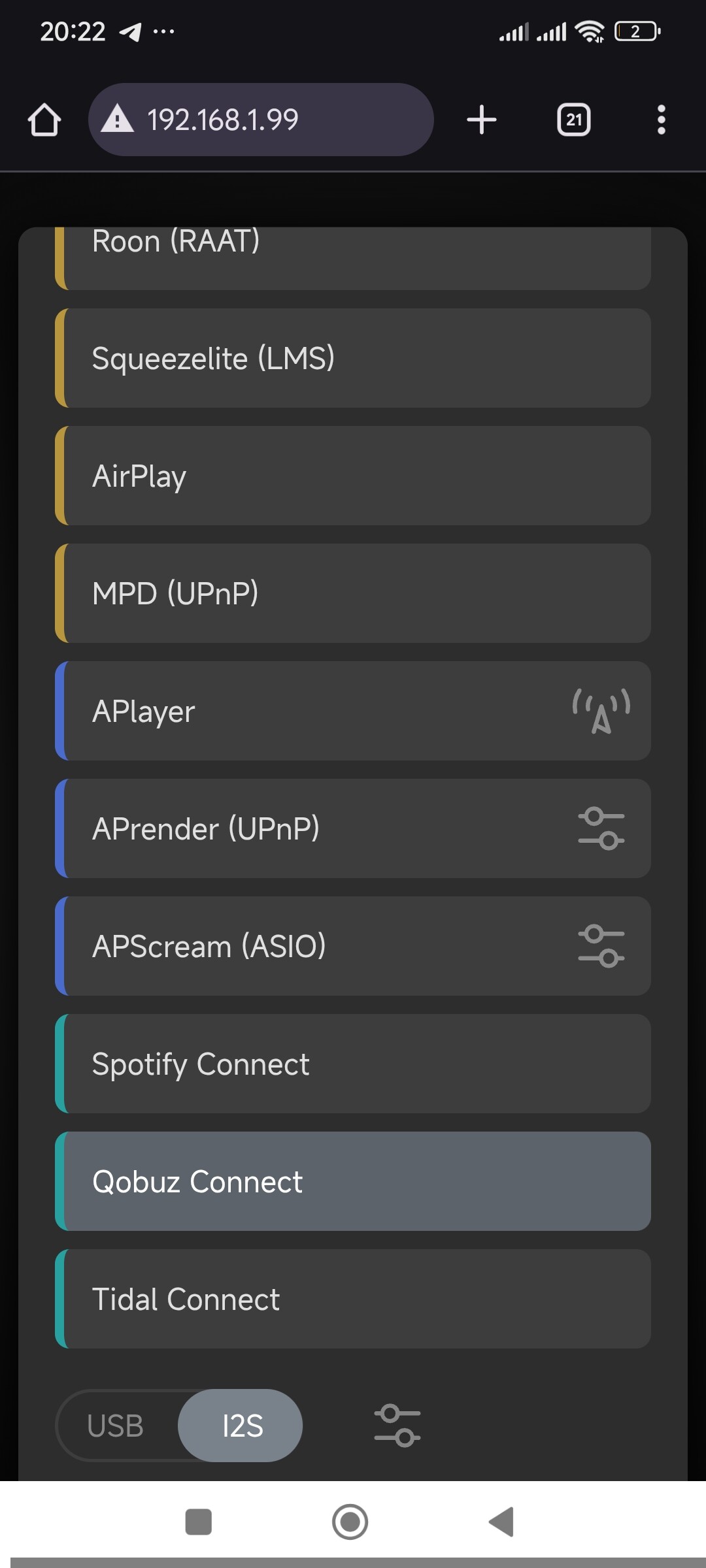Open output settings icon beside I2S

coord(397,1426)
